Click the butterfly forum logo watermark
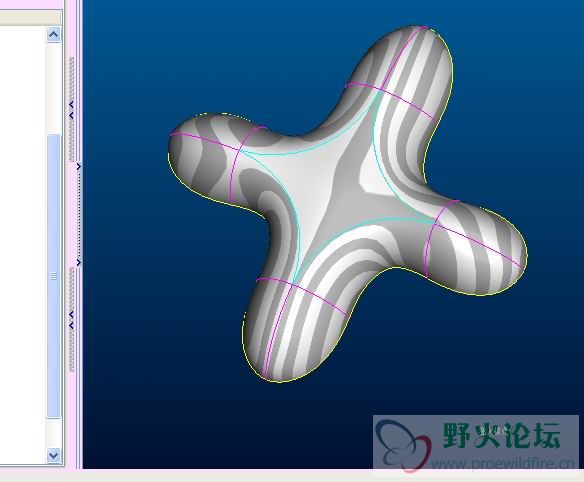The height and width of the screenshot is (482, 584). tap(403, 445)
